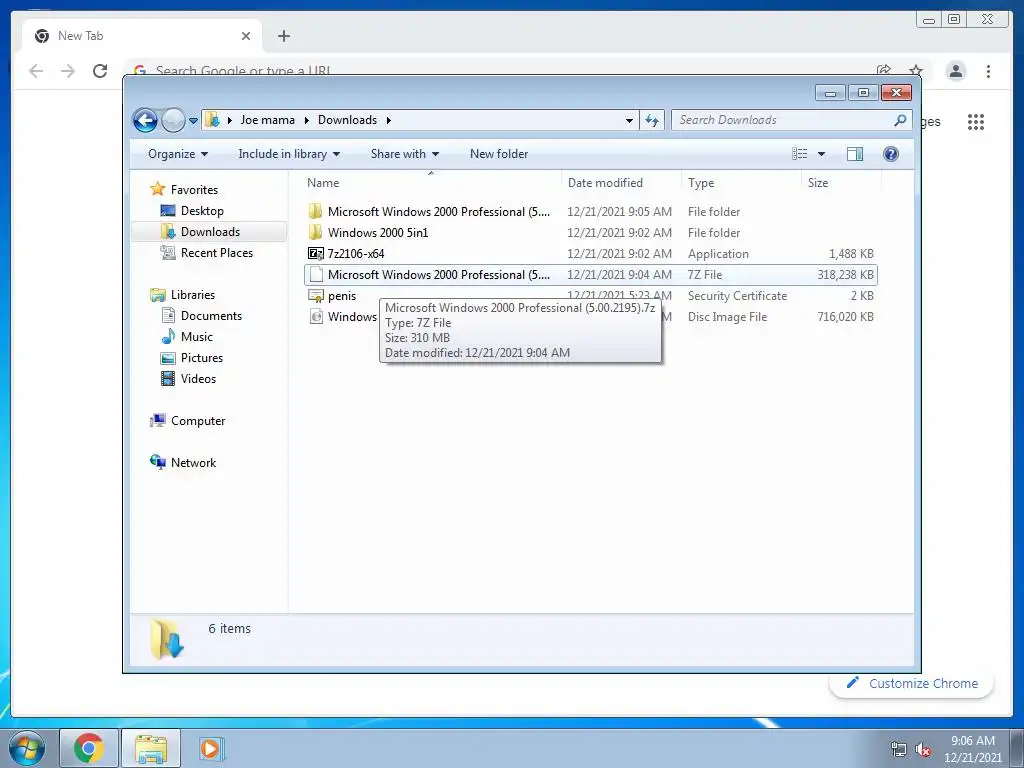Select Windows disc image file icon
Image resolution: width=1024 pixels, height=768 pixels.
(316, 317)
